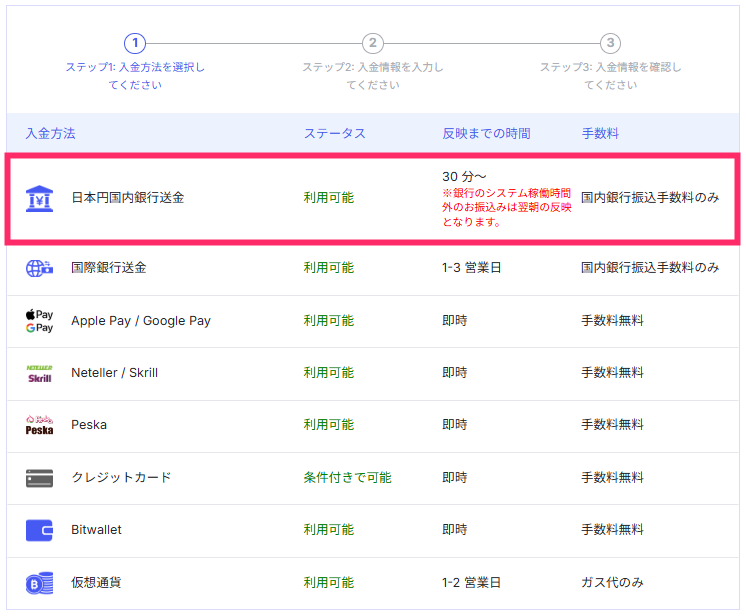Image resolution: width=746 pixels, height=616 pixels.
Task: Choose クレジットカード deposit method
Action: (121, 478)
